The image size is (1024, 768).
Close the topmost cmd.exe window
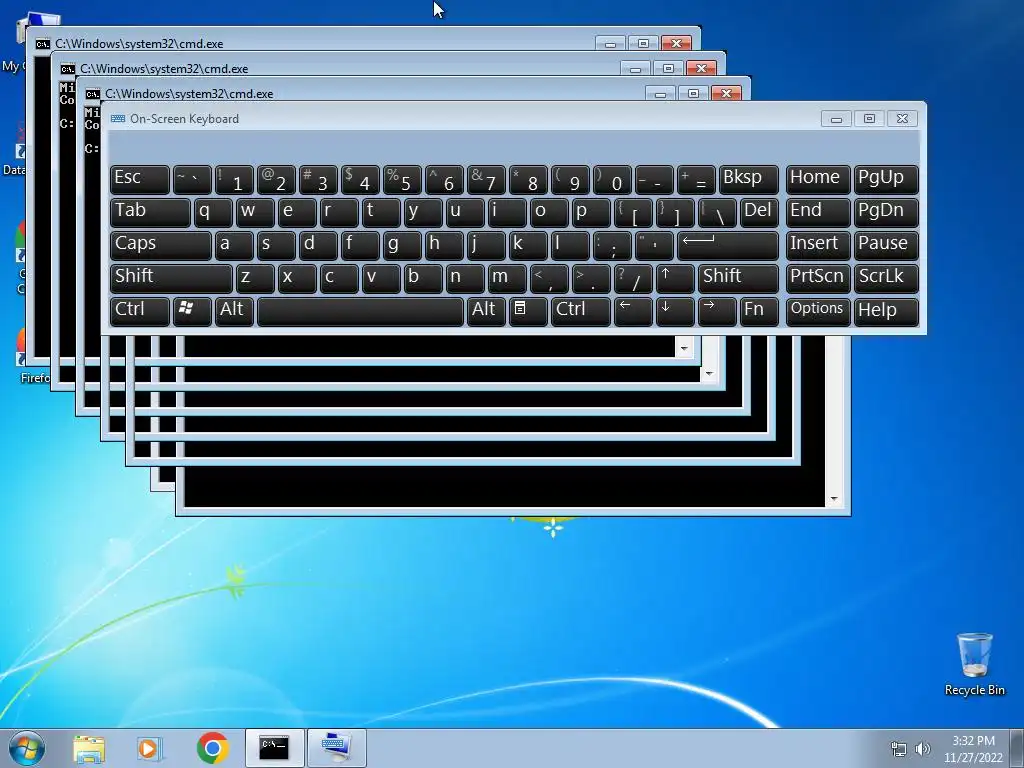676,44
